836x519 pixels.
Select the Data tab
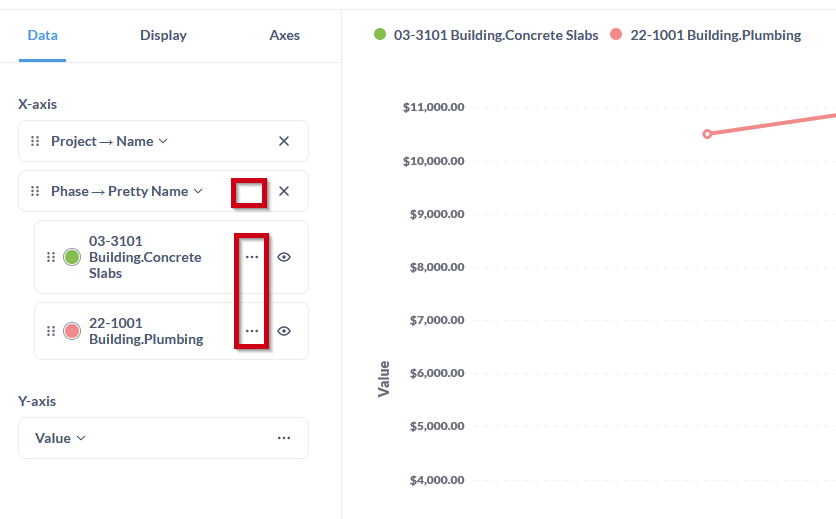click(x=42, y=35)
